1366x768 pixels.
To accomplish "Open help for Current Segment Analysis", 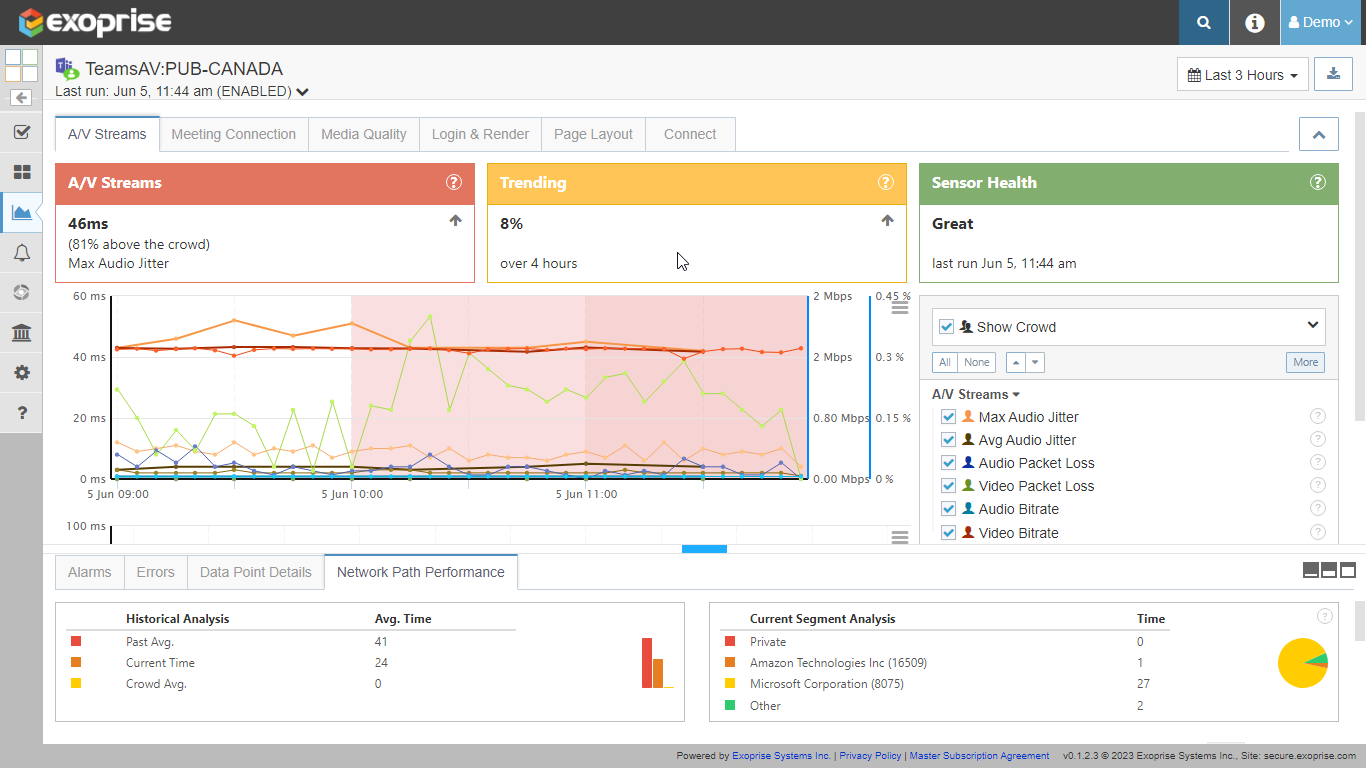I will 1325,616.
